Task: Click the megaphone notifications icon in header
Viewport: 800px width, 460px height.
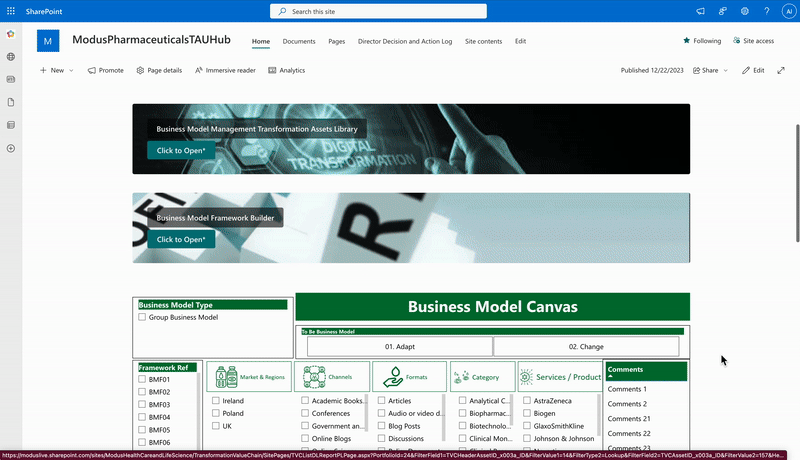Action: tap(701, 11)
